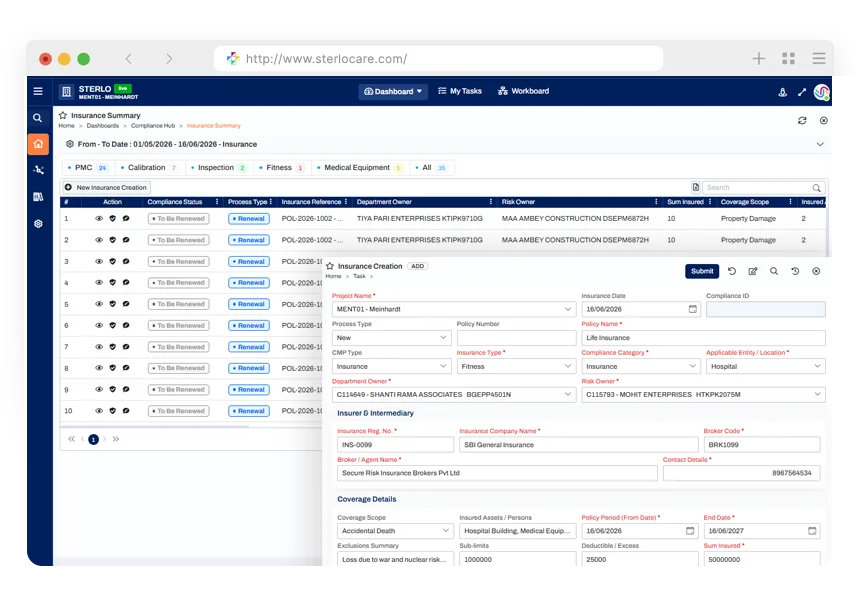
Task: Click the export document icon beside search
Action: coord(695,187)
